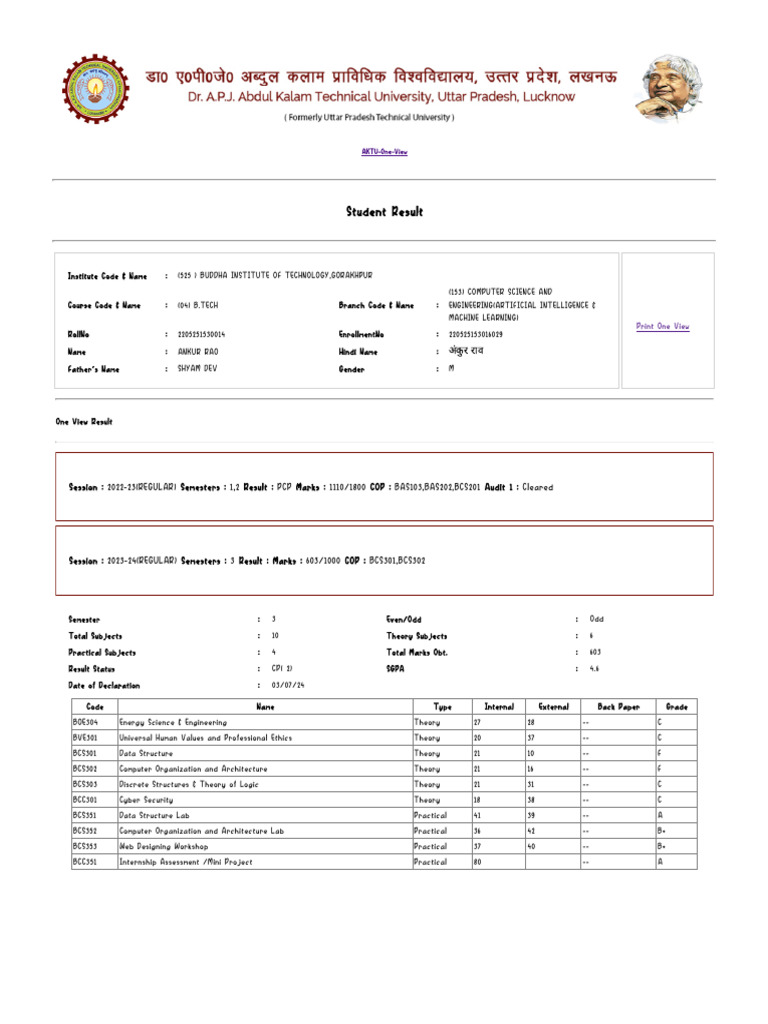Click subject code BVE301
The width and height of the screenshot is (768, 1024).
[85, 738]
